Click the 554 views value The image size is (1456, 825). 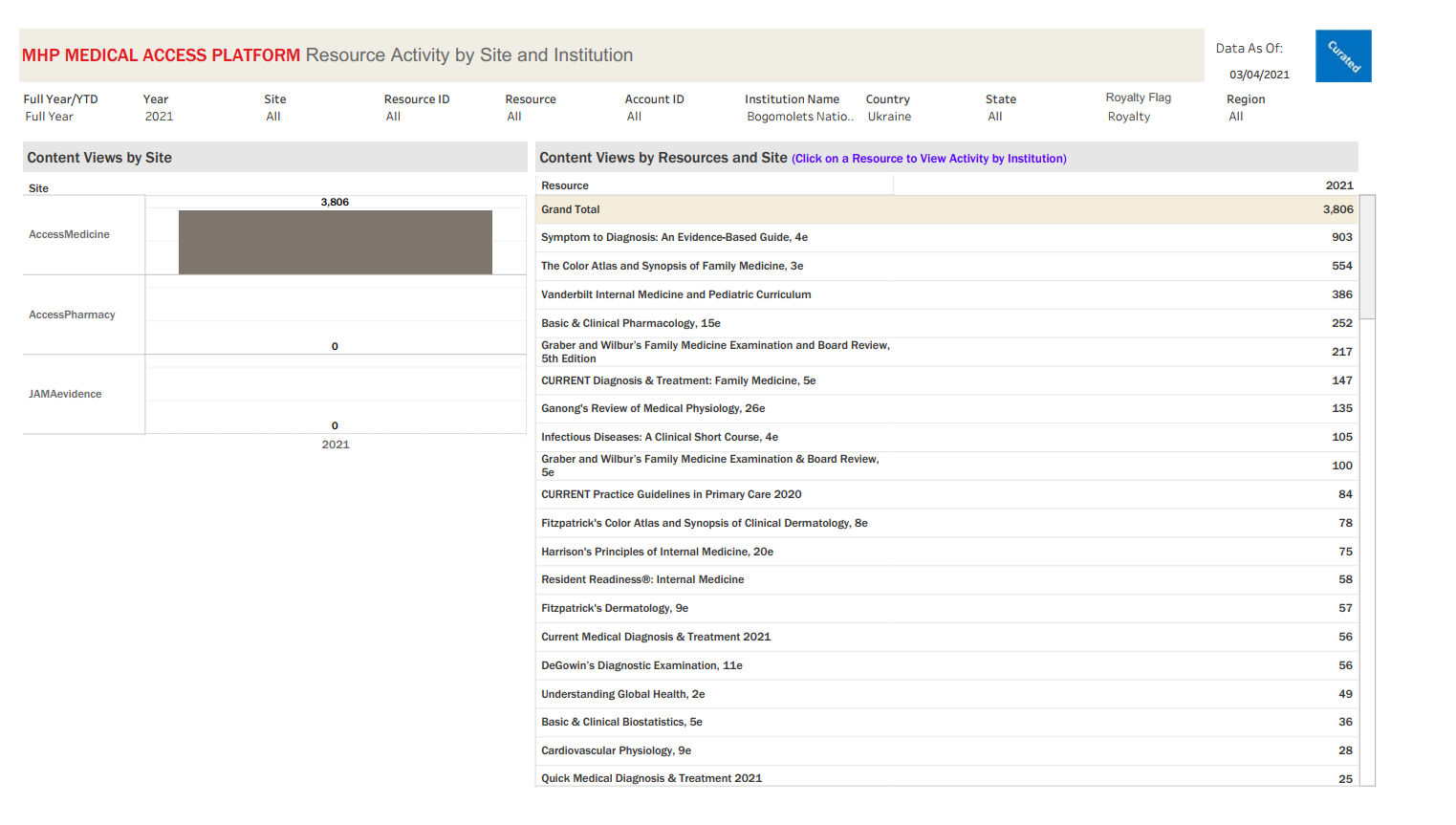[1342, 266]
